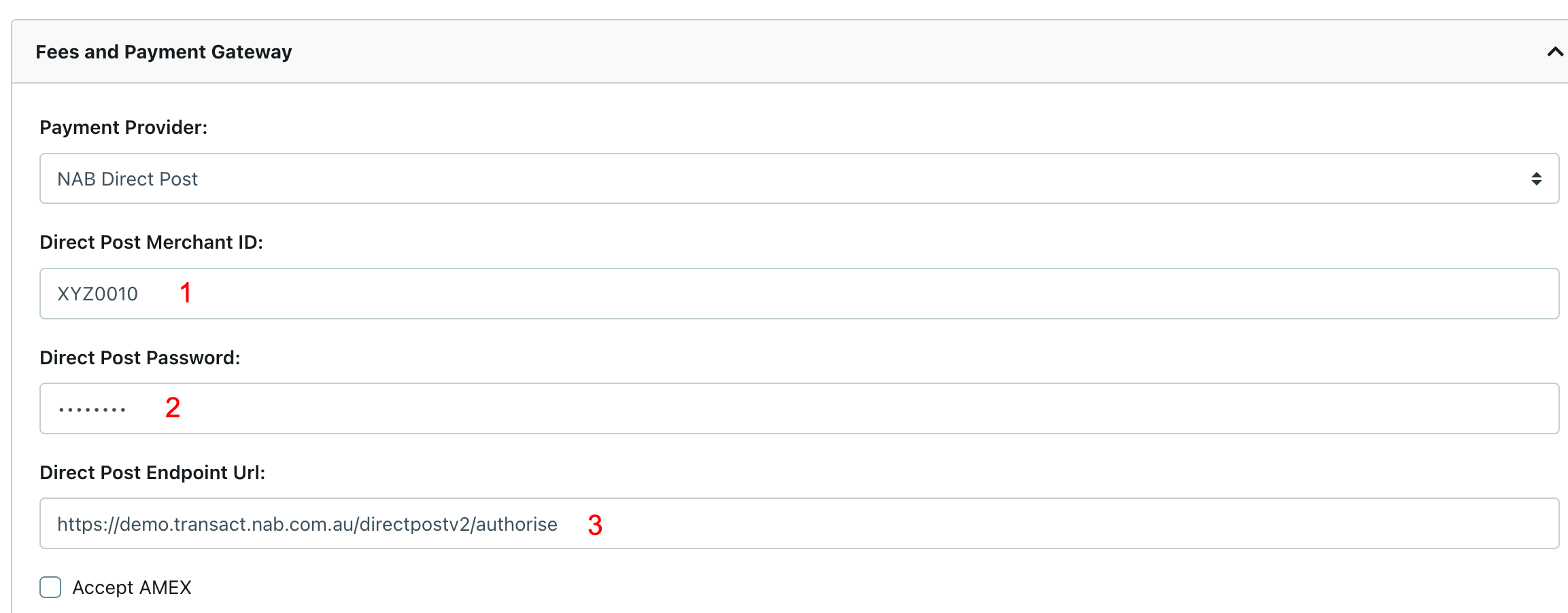Click the demo.transact.nab.com.au URL text

coord(307,524)
